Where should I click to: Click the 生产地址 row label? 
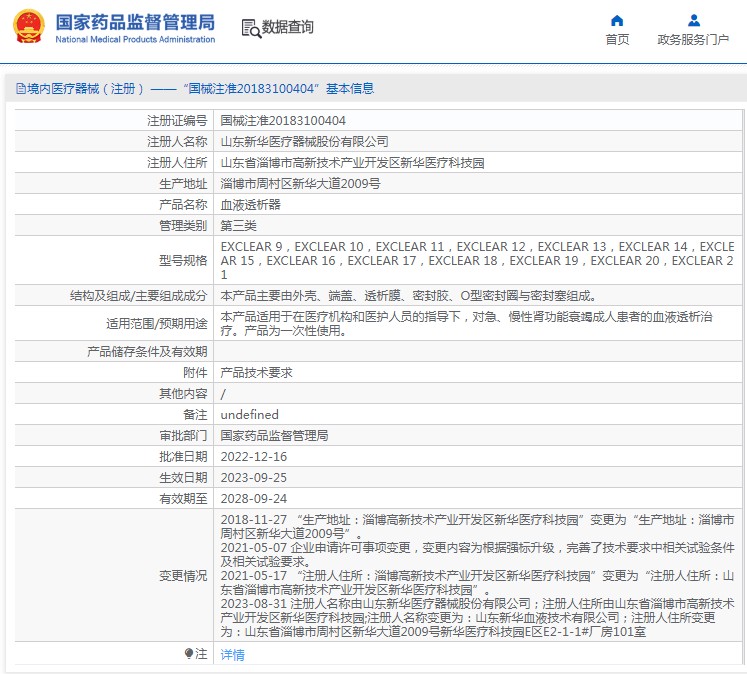coord(183,183)
